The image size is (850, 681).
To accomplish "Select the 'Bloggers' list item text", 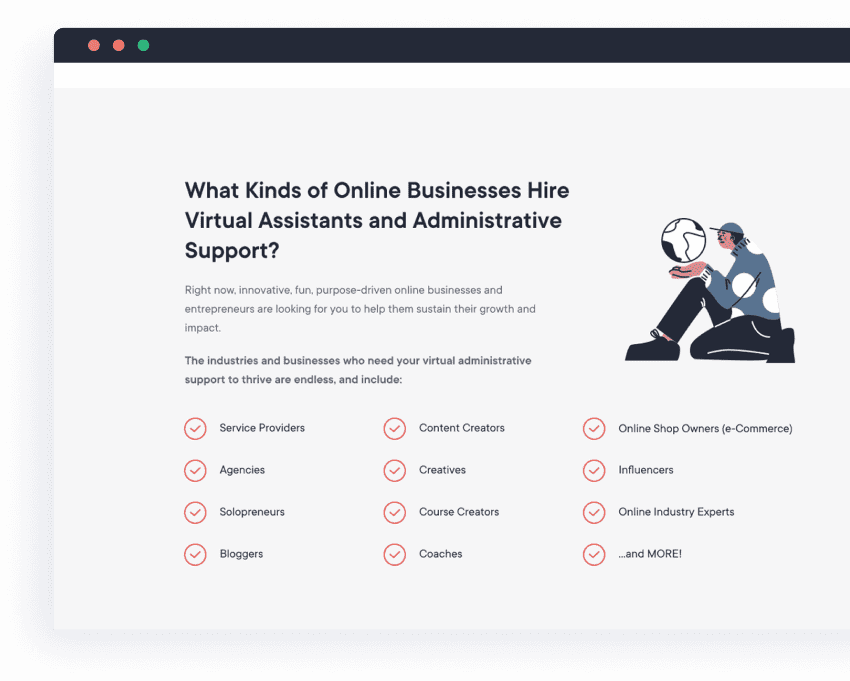I will click(241, 554).
